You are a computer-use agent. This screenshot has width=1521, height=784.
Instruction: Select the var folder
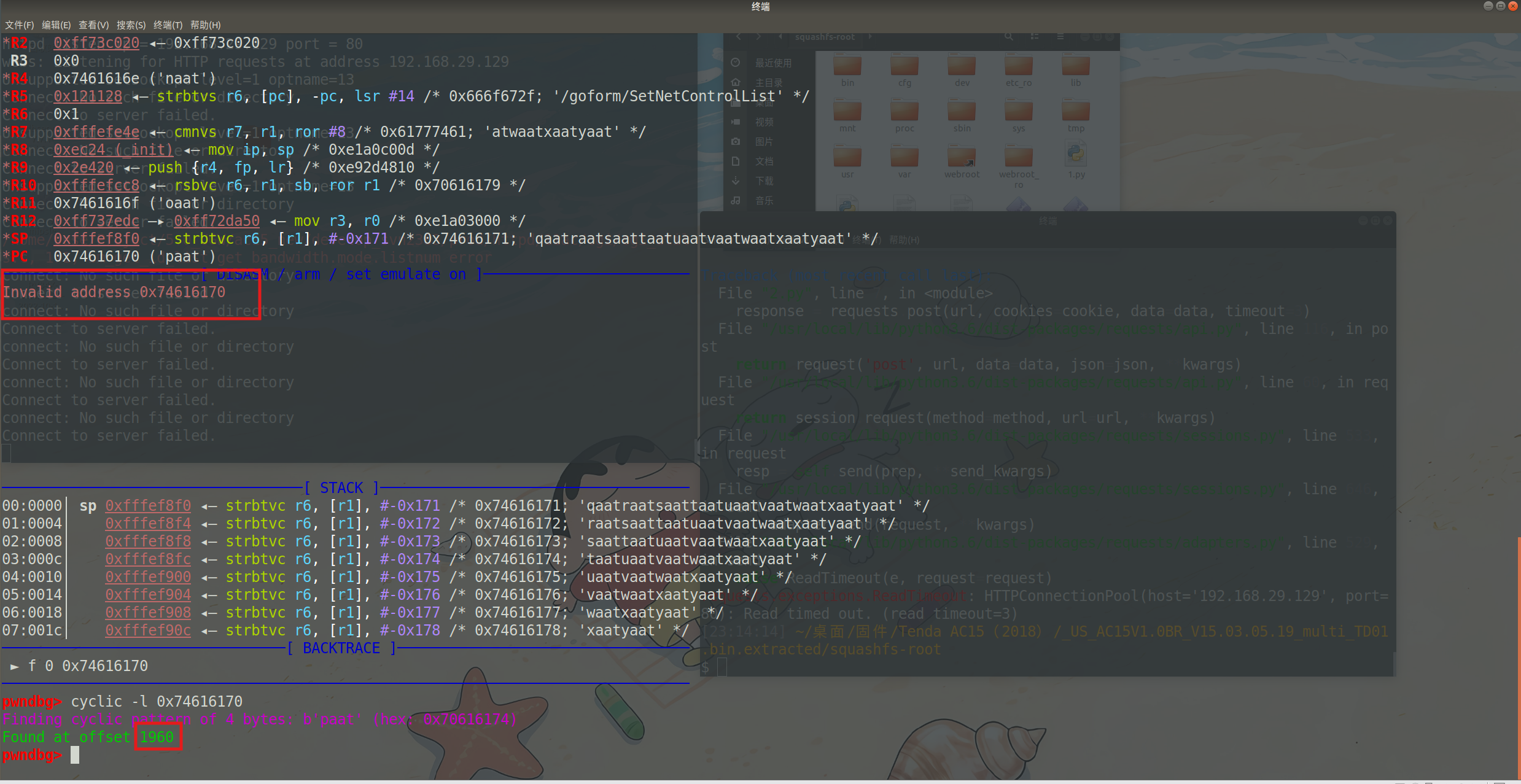tap(904, 162)
